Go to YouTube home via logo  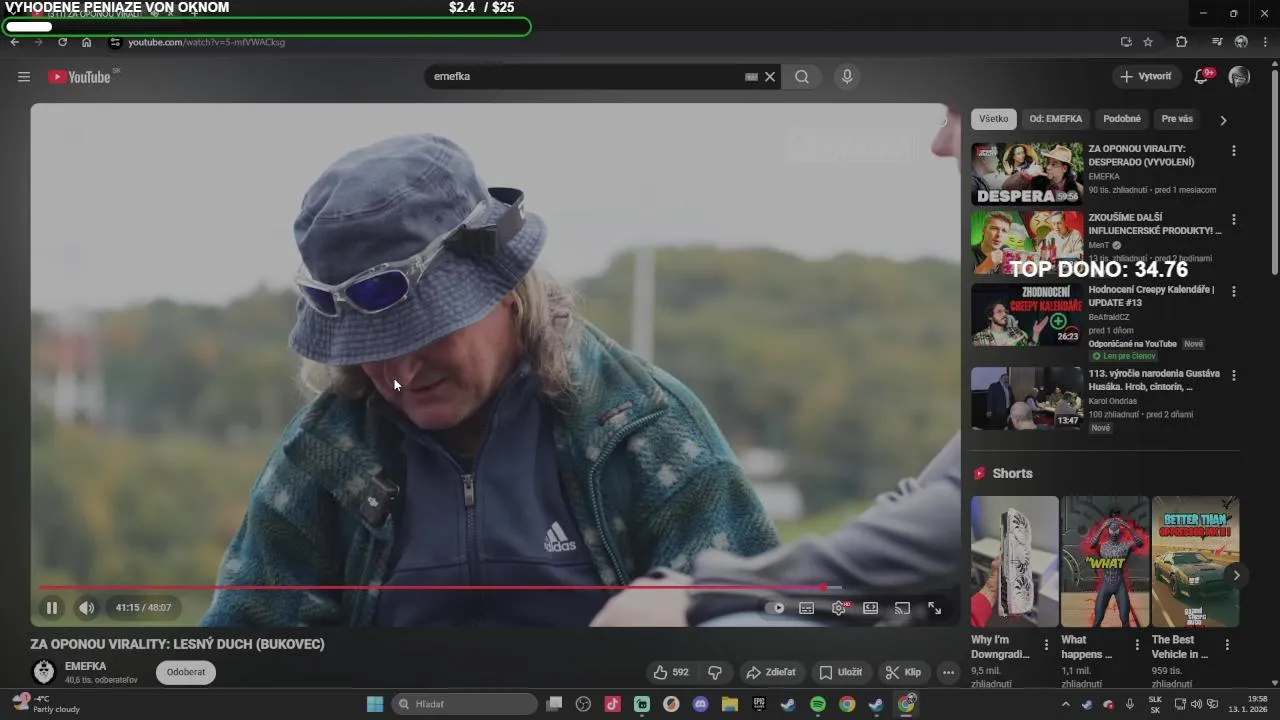(x=79, y=77)
